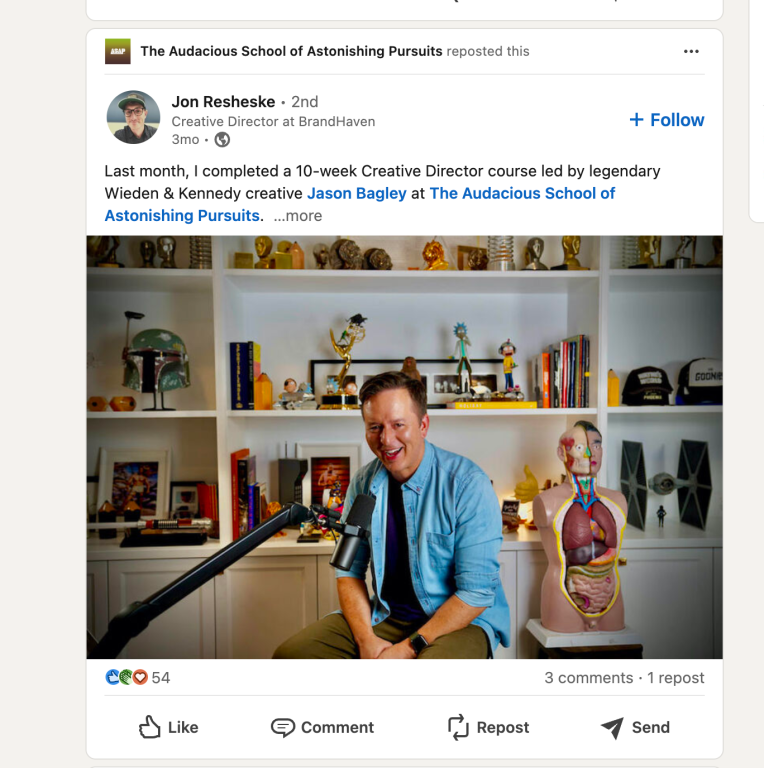Expand the post text with "…more"

[298, 215]
